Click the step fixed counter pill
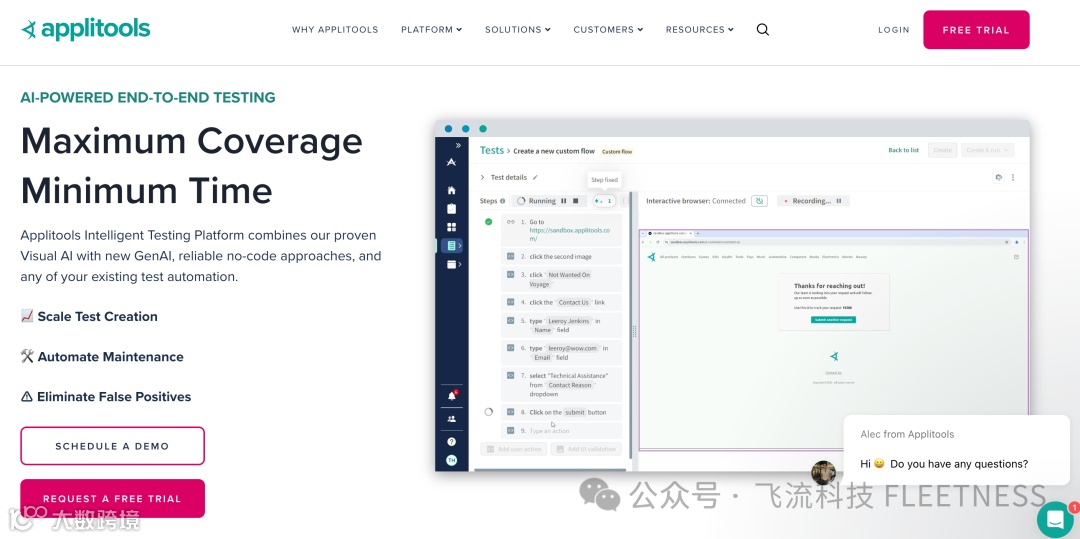This screenshot has height=539, width=1080. click(x=604, y=201)
